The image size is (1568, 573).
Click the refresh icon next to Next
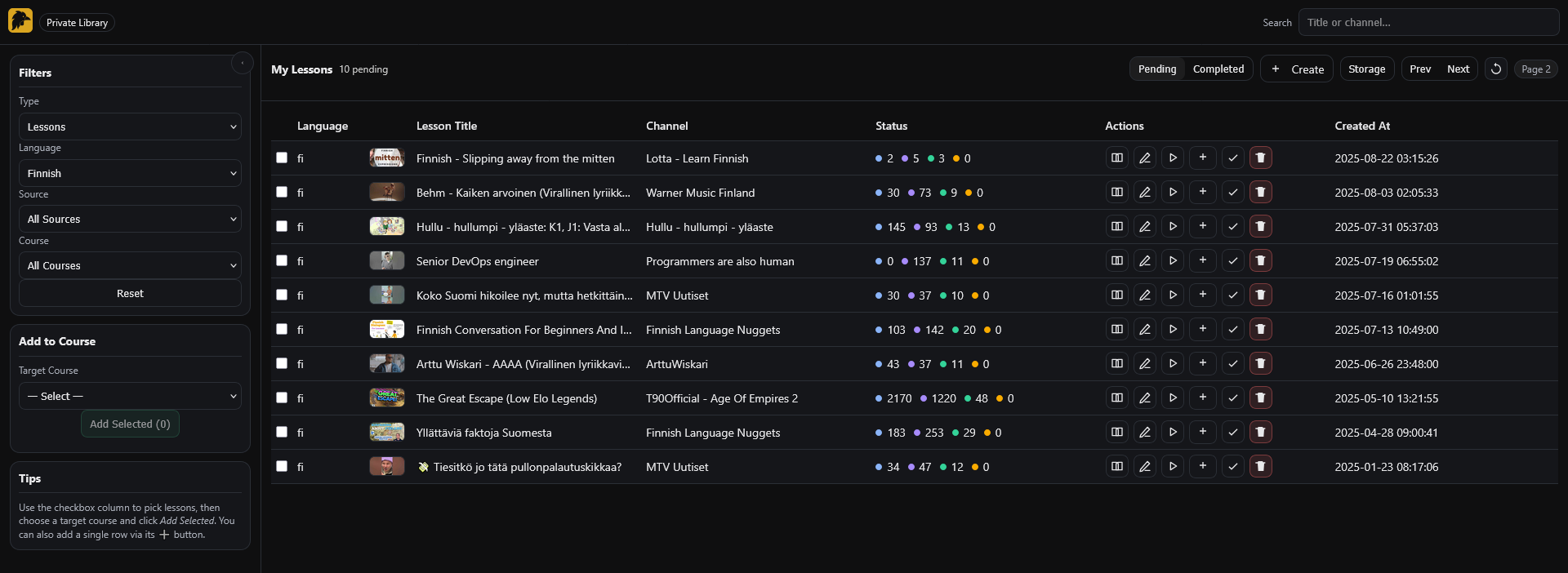pyautogui.click(x=1496, y=69)
